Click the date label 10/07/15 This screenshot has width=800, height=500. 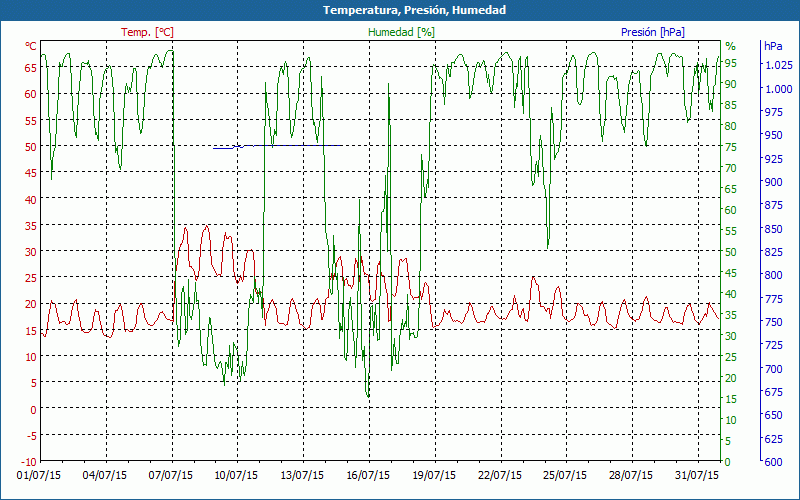pyautogui.click(x=236, y=475)
